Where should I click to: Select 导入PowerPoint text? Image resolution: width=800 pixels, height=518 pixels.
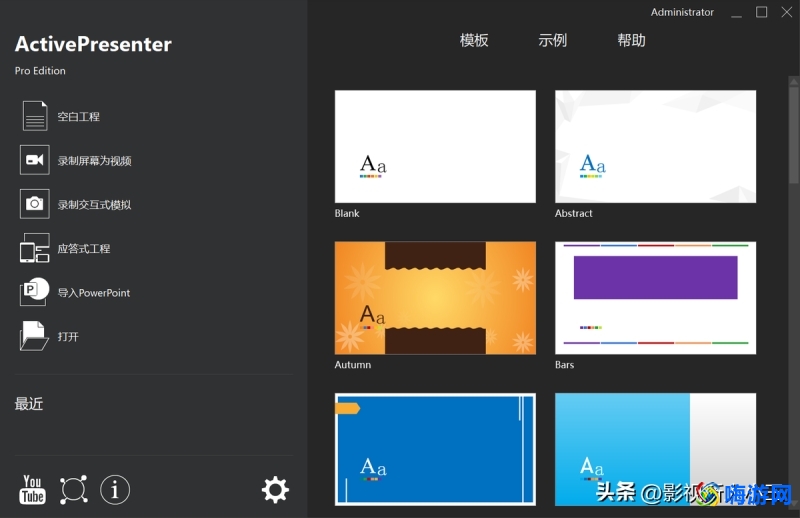click(94, 293)
